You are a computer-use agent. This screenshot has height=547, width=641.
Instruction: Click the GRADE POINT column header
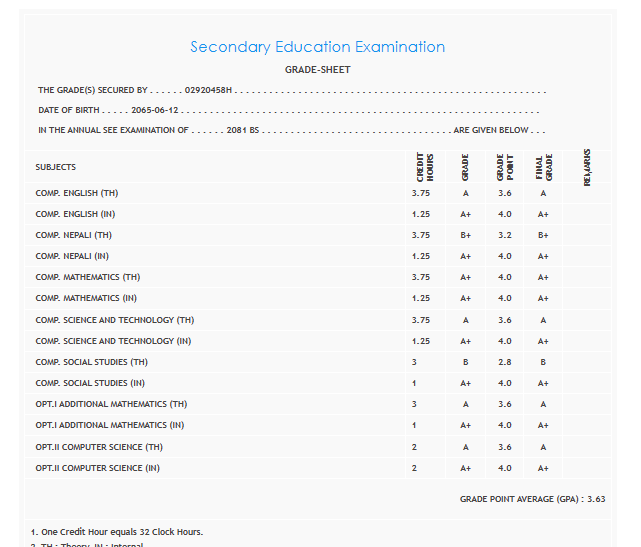coord(503,167)
